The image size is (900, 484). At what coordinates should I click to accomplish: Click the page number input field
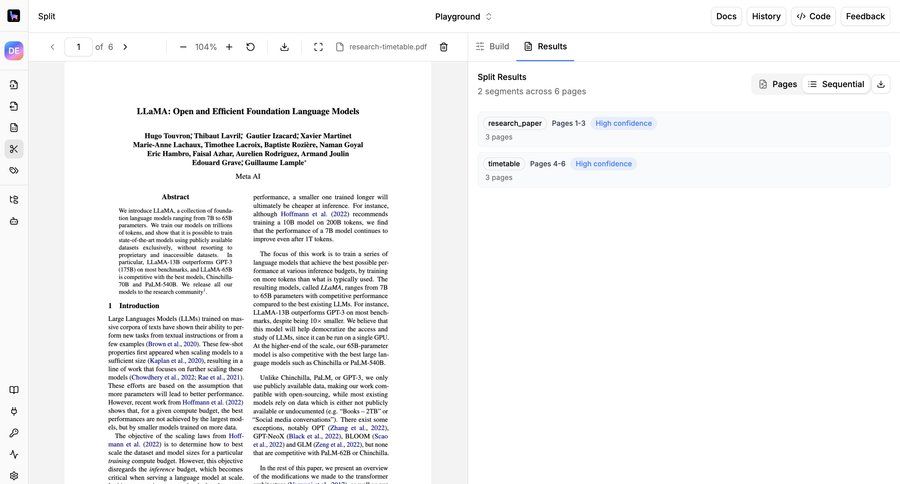click(78, 47)
